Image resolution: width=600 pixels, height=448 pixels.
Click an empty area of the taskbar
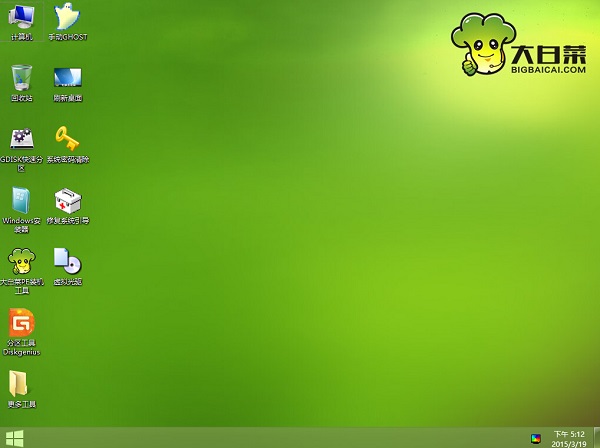click(x=268, y=438)
